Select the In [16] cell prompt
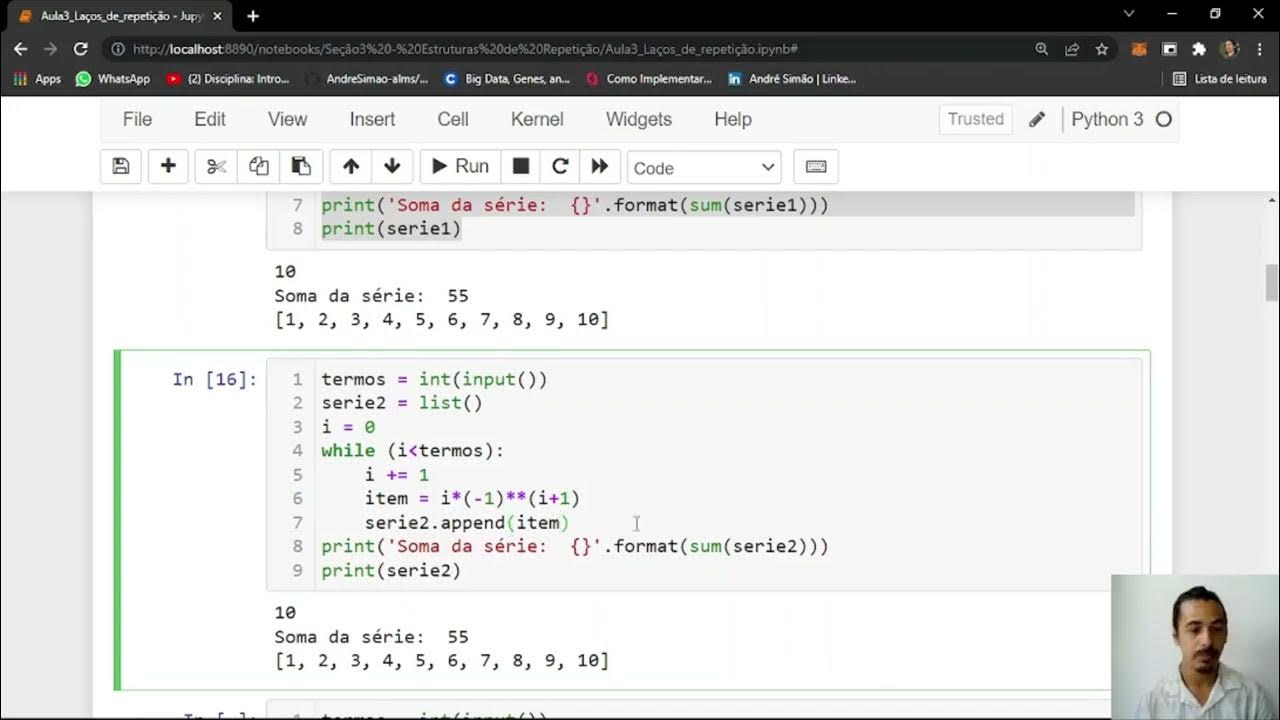Screen dimensions: 1280x720 pyautogui.click(x=214, y=379)
